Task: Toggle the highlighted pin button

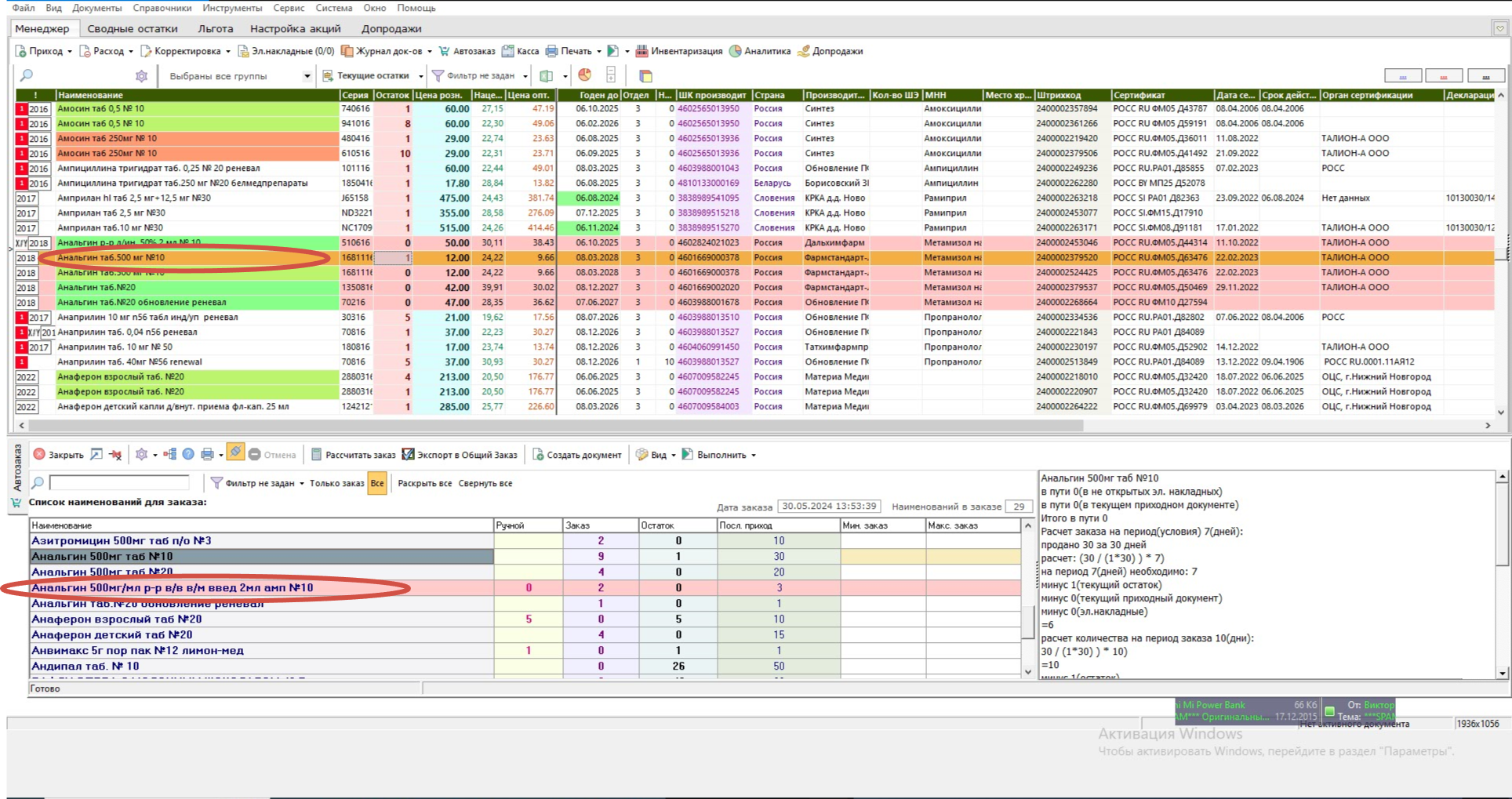Action: coord(235,453)
